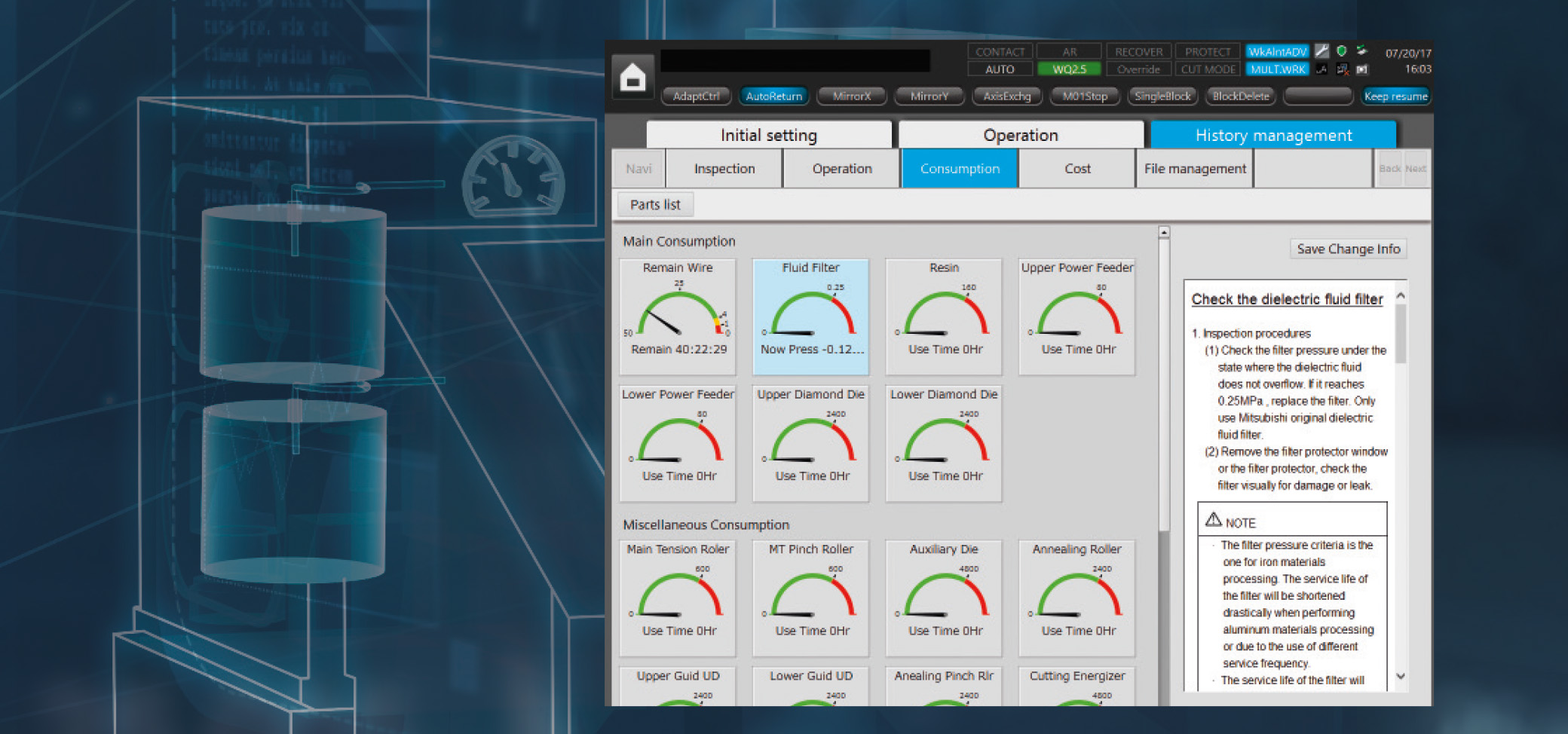Click the Save Change Info button
Image resolution: width=1568 pixels, height=734 pixels.
(1348, 249)
